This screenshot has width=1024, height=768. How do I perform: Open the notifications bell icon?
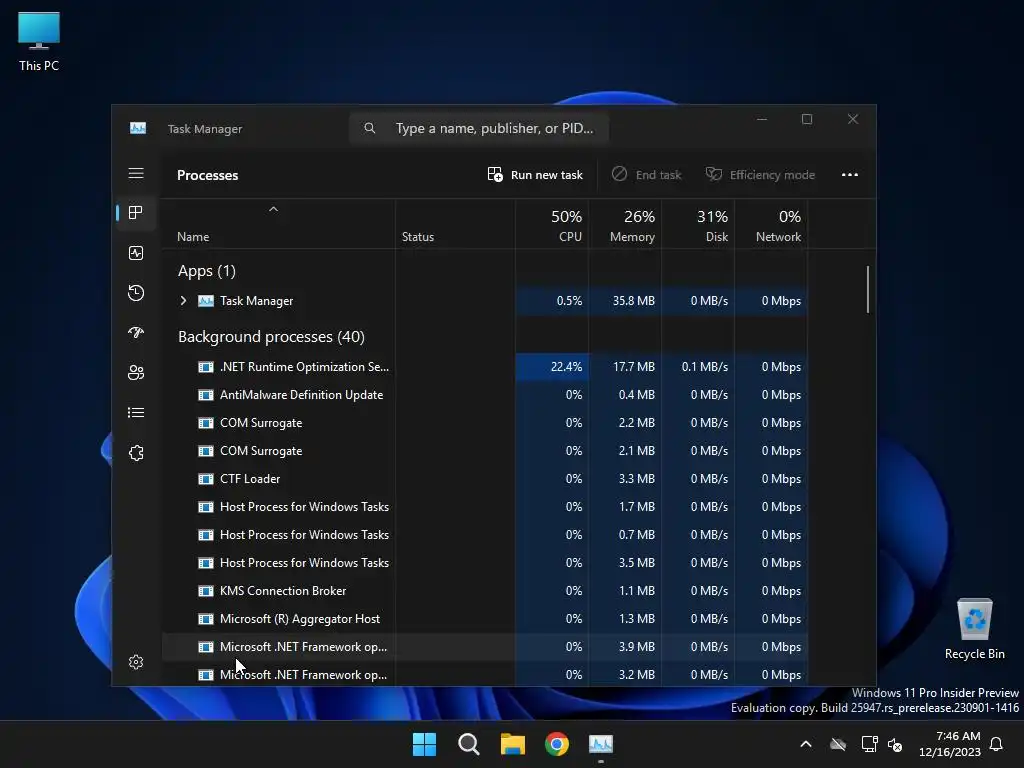click(997, 744)
